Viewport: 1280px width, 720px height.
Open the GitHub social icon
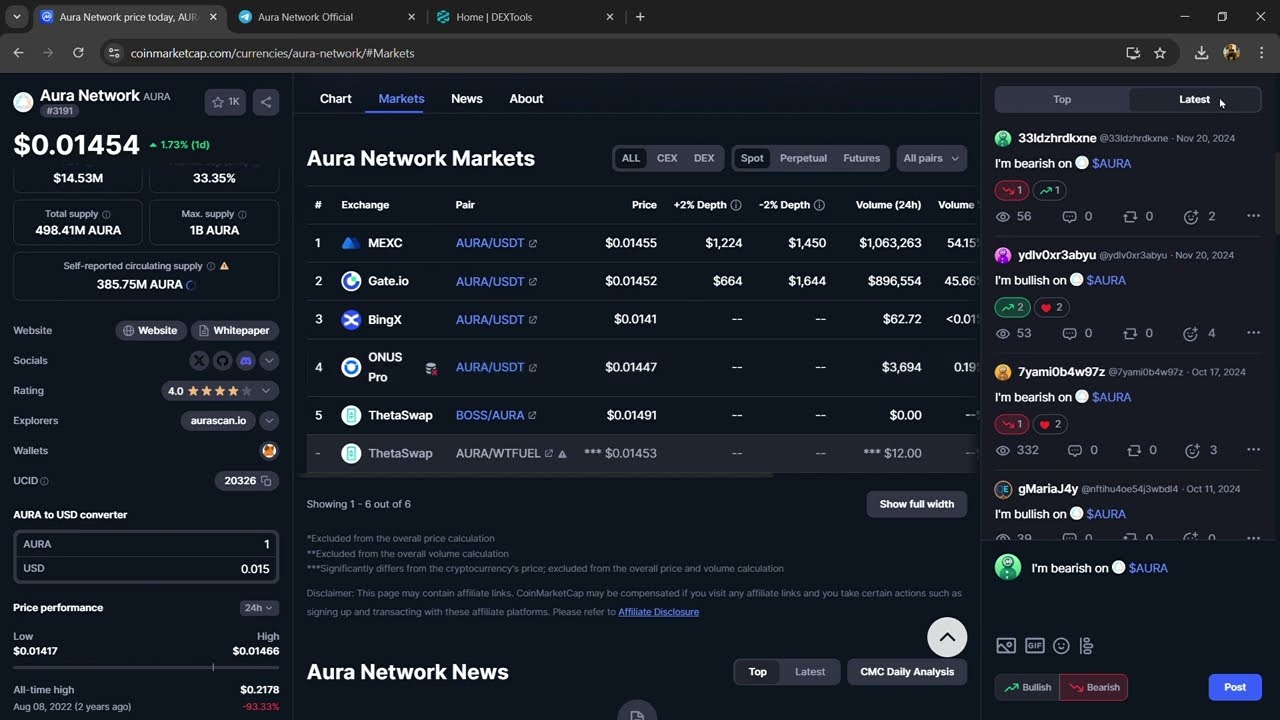click(222, 360)
